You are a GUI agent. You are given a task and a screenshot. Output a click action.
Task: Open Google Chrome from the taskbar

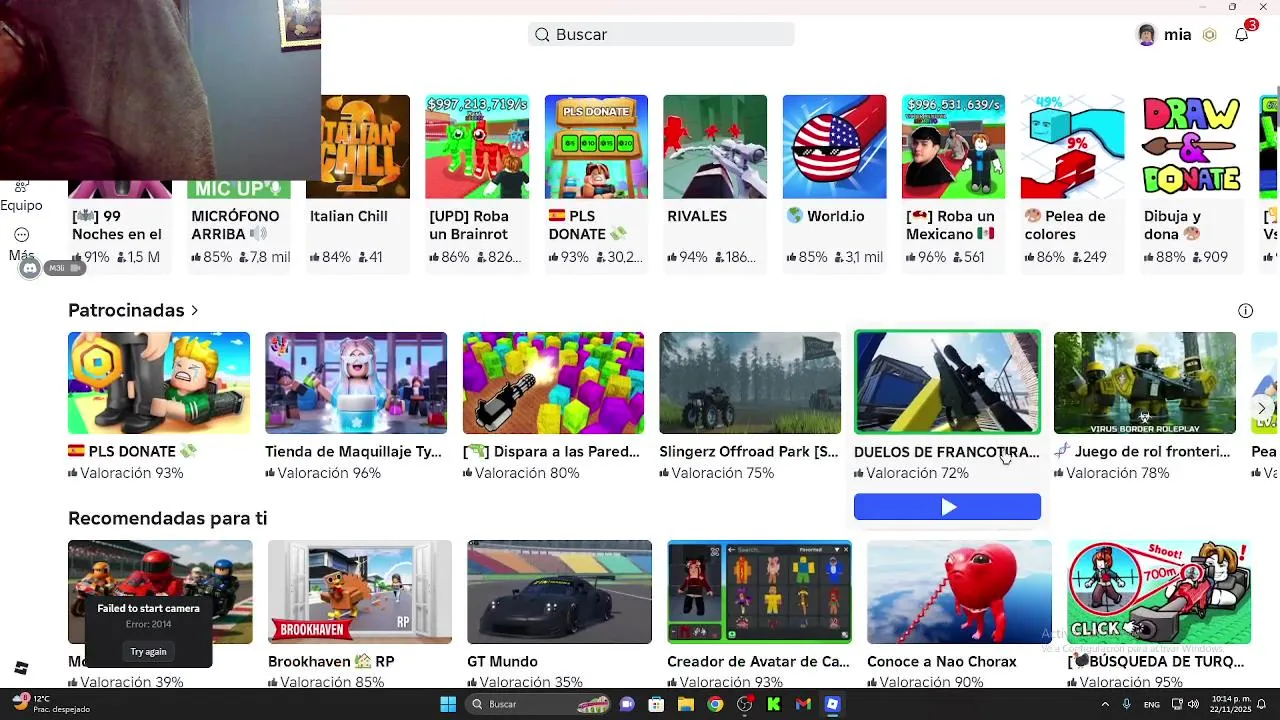click(x=715, y=704)
